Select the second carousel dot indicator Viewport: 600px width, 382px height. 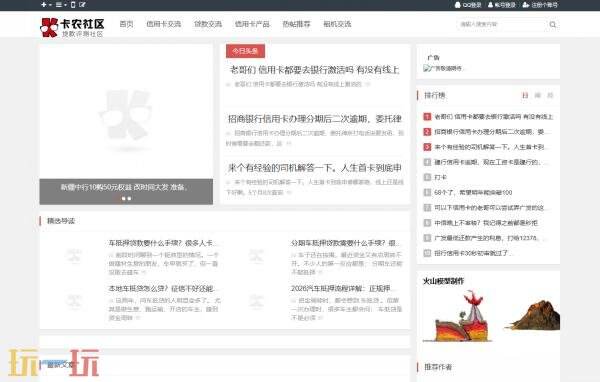(129, 198)
